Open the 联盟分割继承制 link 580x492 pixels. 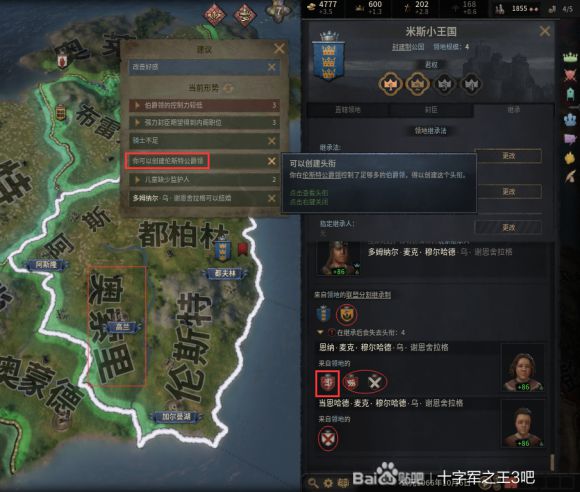pyautogui.click(x=368, y=295)
